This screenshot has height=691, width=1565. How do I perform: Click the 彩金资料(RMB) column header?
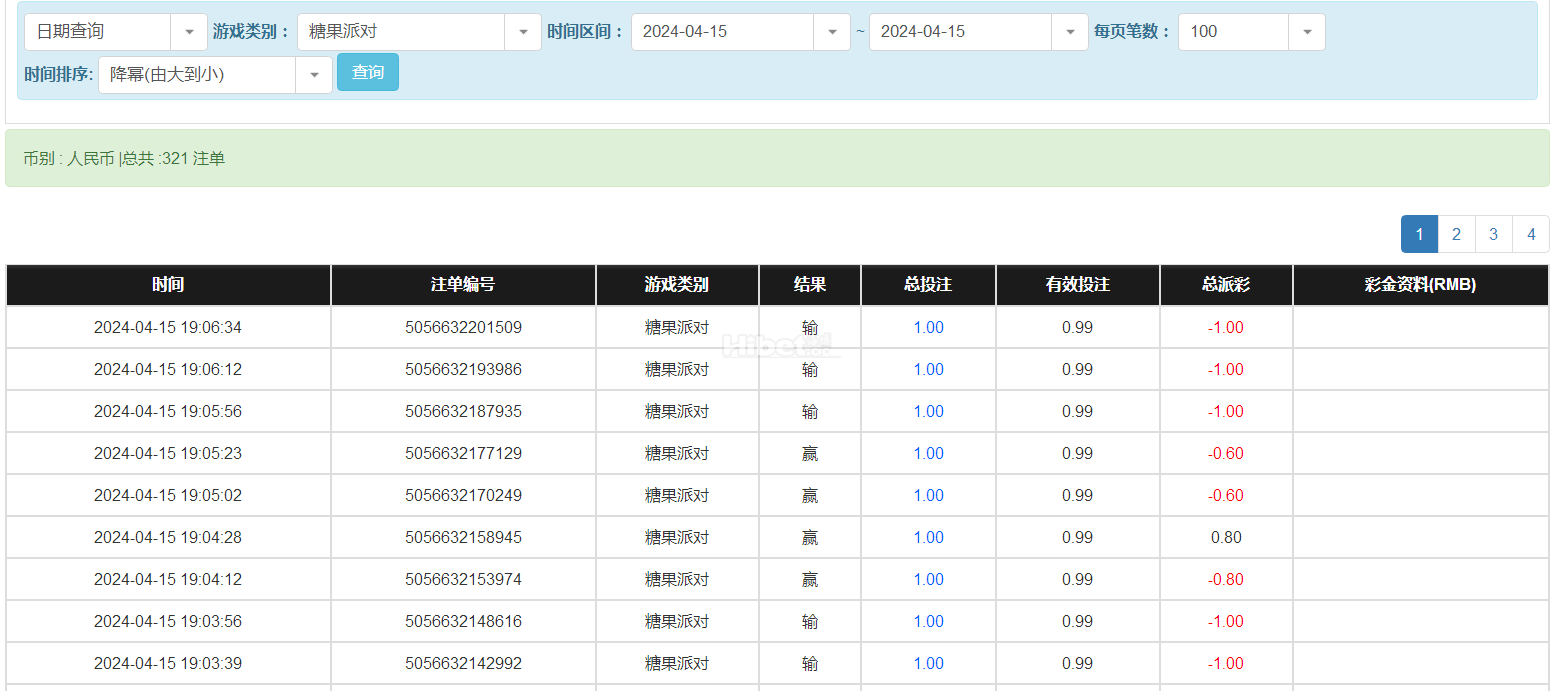(x=1420, y=285)
